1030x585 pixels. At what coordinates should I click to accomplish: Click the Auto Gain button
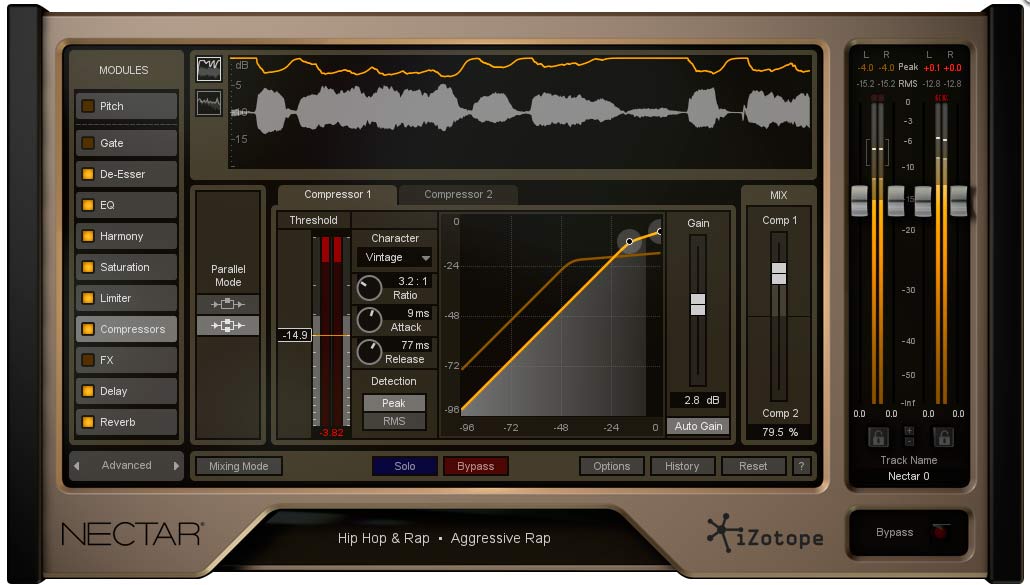pyautogui.click(x=698, y=426)
